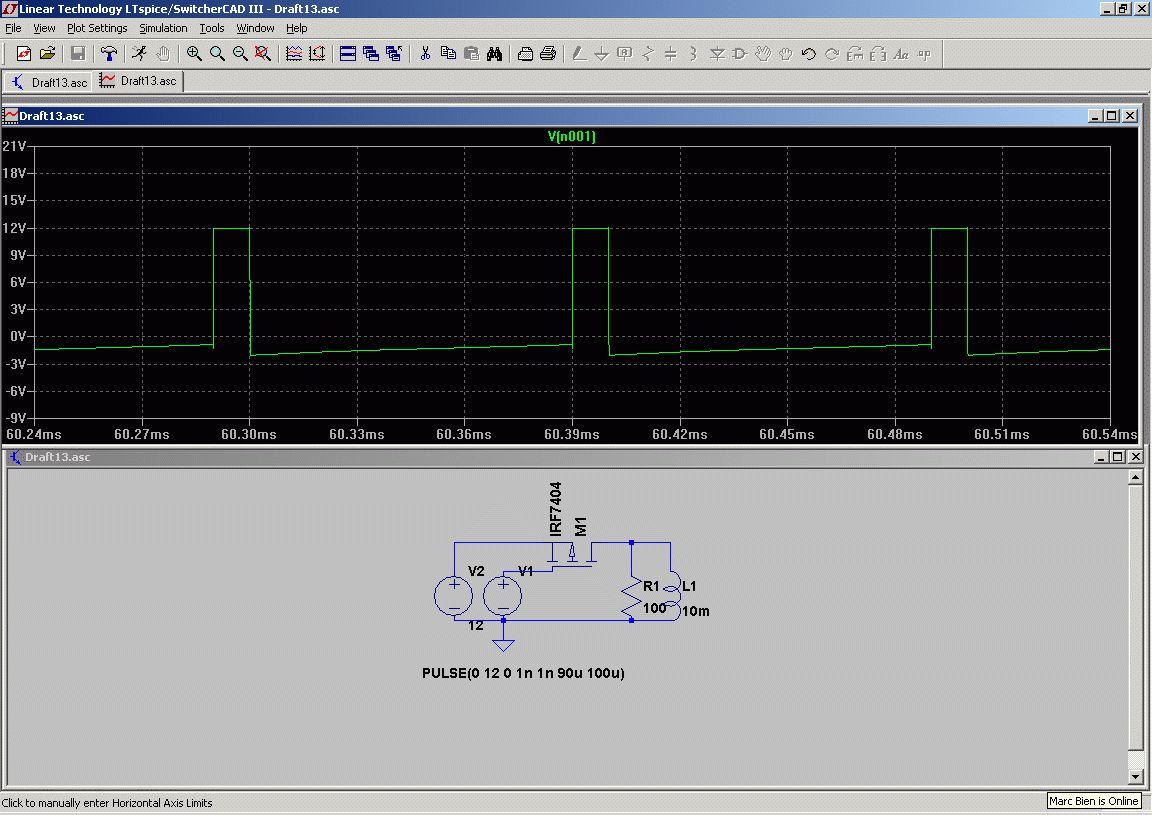Image resolution: width=1152 pixels, height=815 pixels.
Task: Click the IRF7404 MOSFET label
Action: (556, 509)
